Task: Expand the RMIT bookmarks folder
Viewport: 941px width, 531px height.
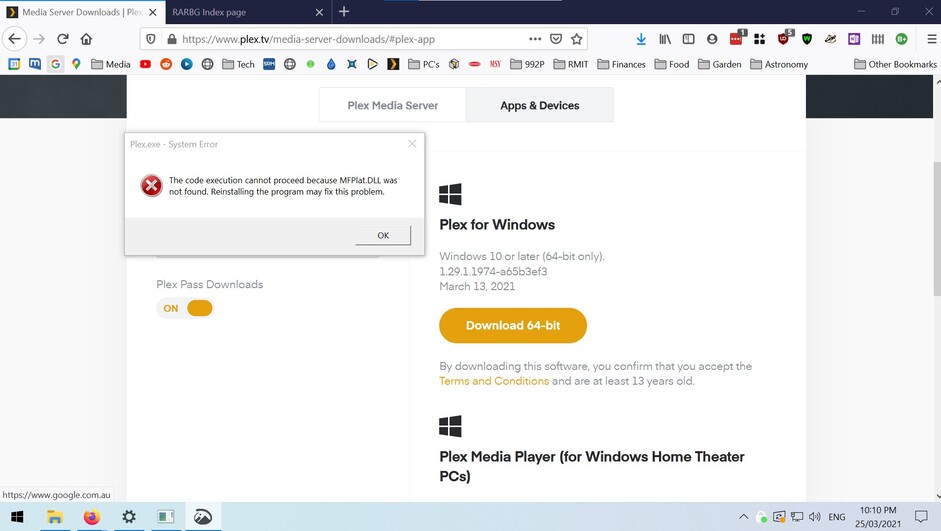Action: [x=571, y=64]
